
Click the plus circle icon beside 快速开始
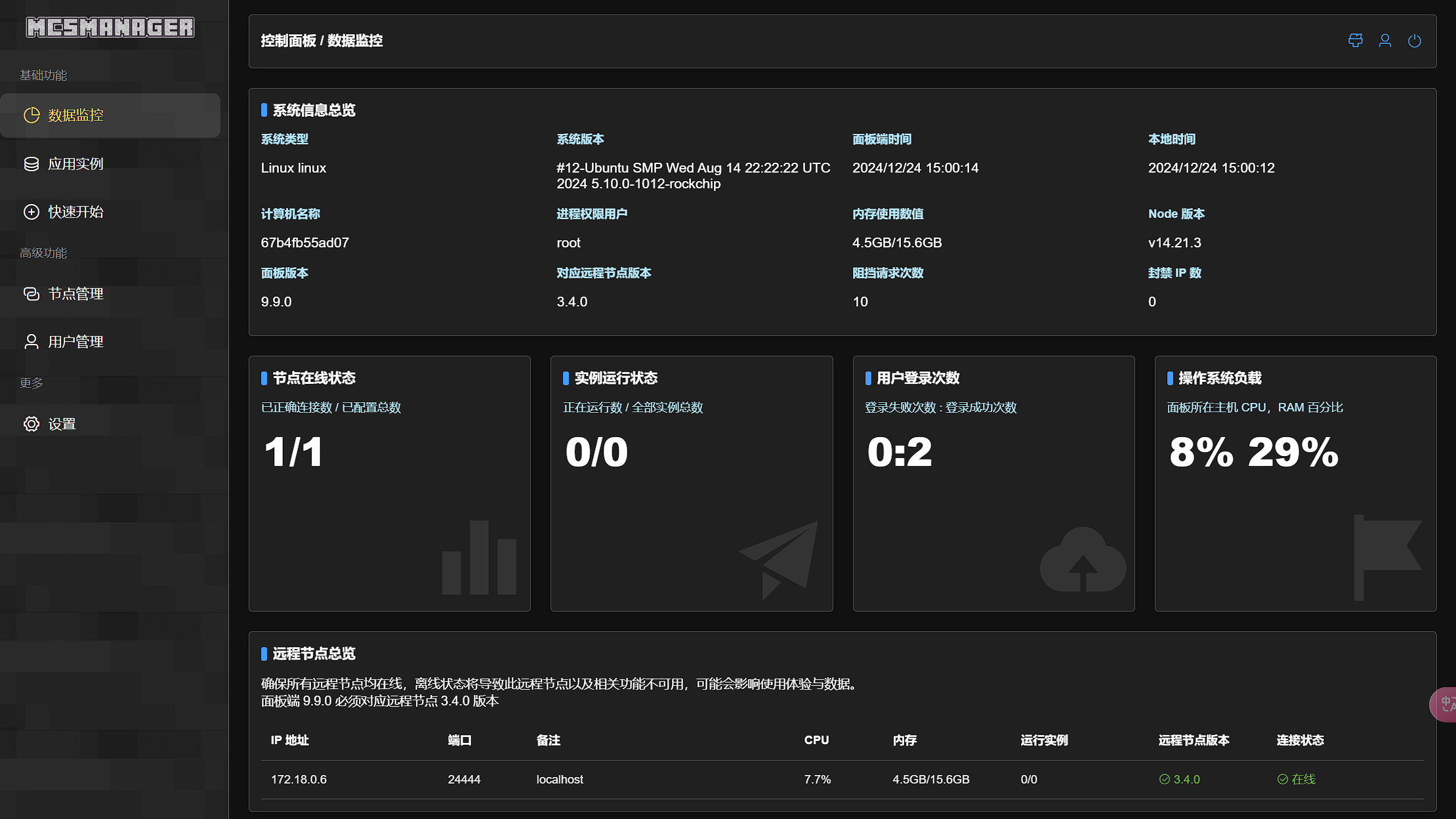[x=31, y=212]
